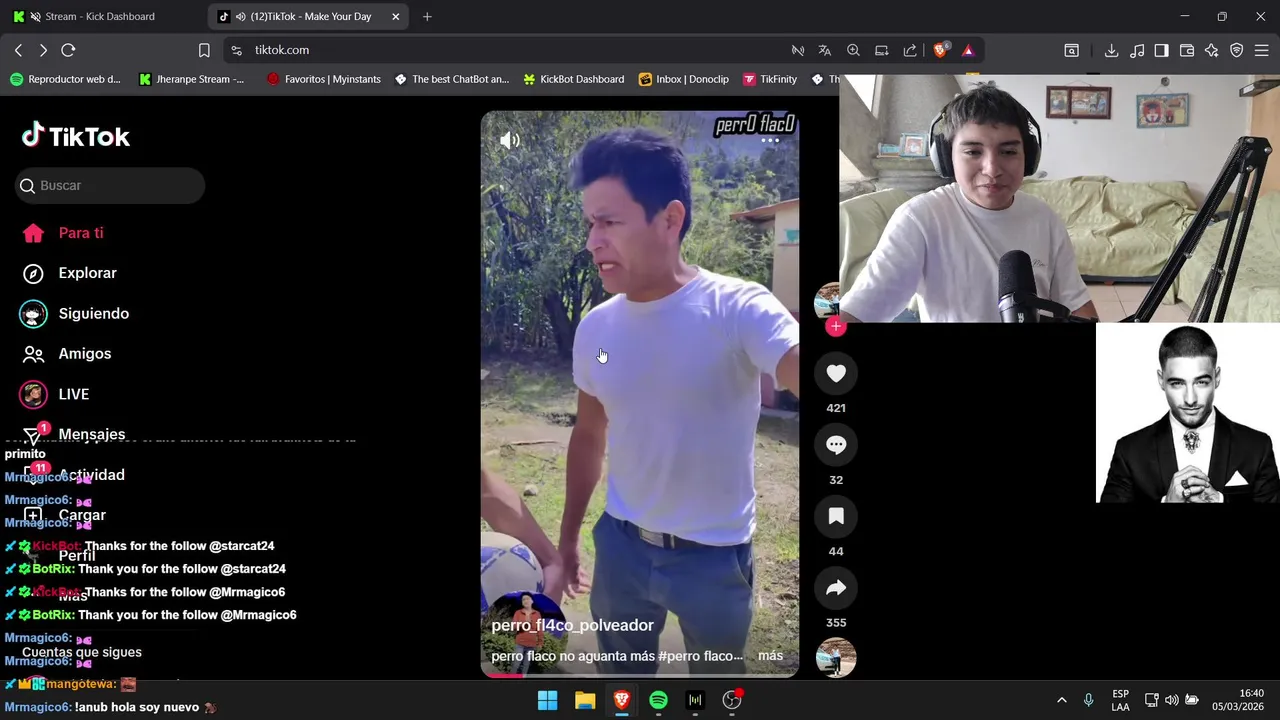1280x720 pixels.
Task: Open Jheranpe Stream bookmark
Action: tap(192, 79)
